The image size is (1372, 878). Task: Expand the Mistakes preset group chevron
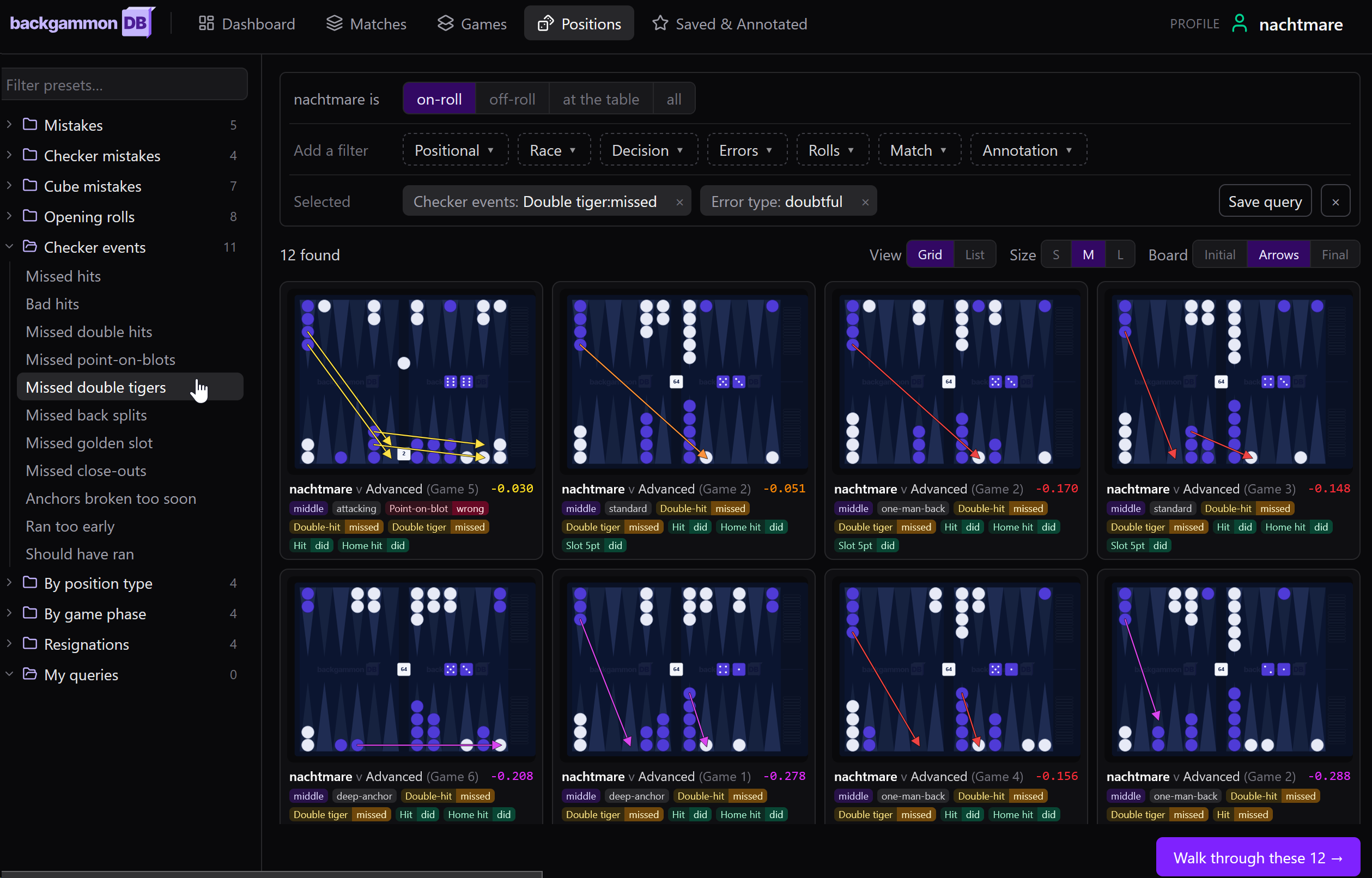9,124
